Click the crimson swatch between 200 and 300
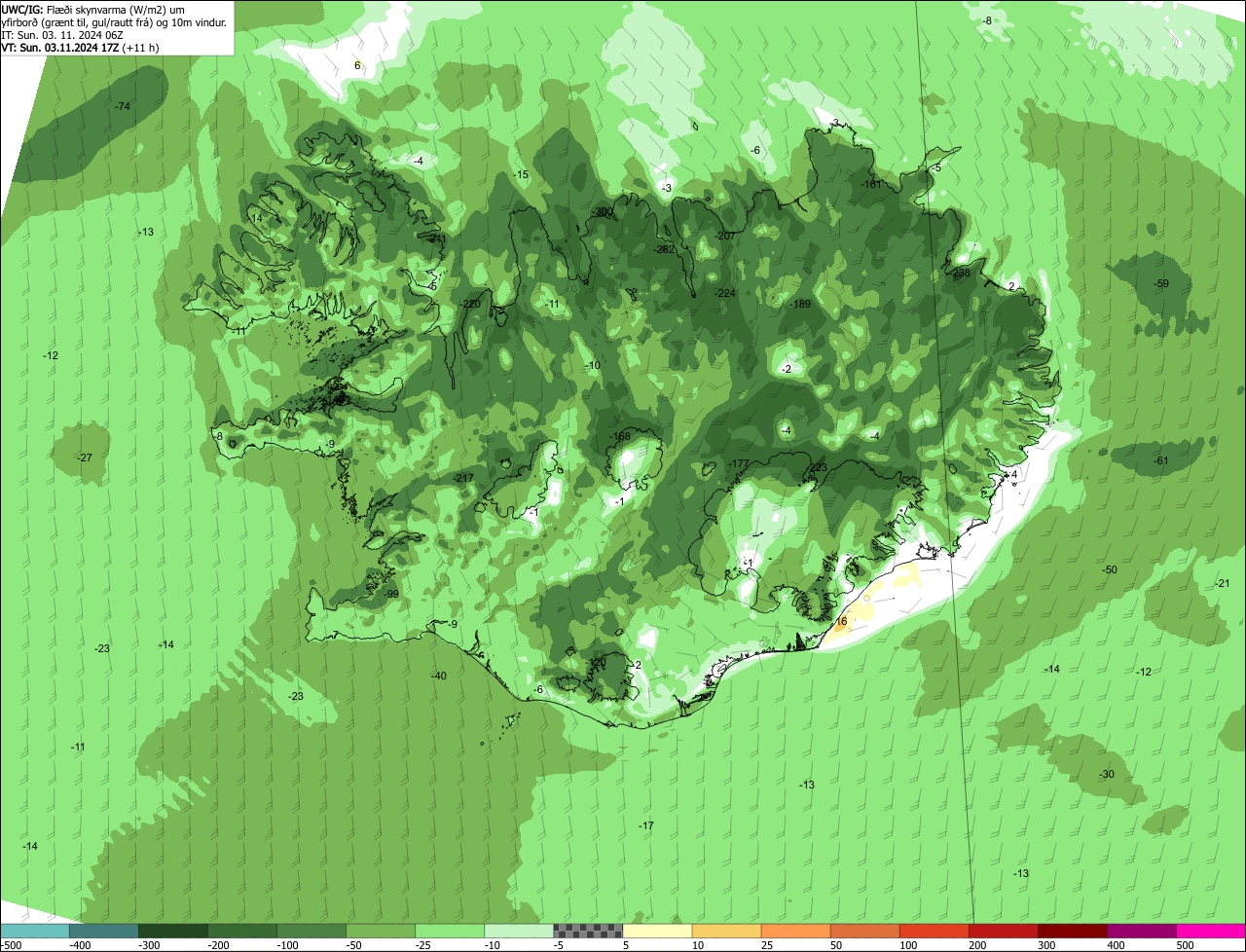The height and width of the screenshot is (952, 1246). pos(1004,931)
